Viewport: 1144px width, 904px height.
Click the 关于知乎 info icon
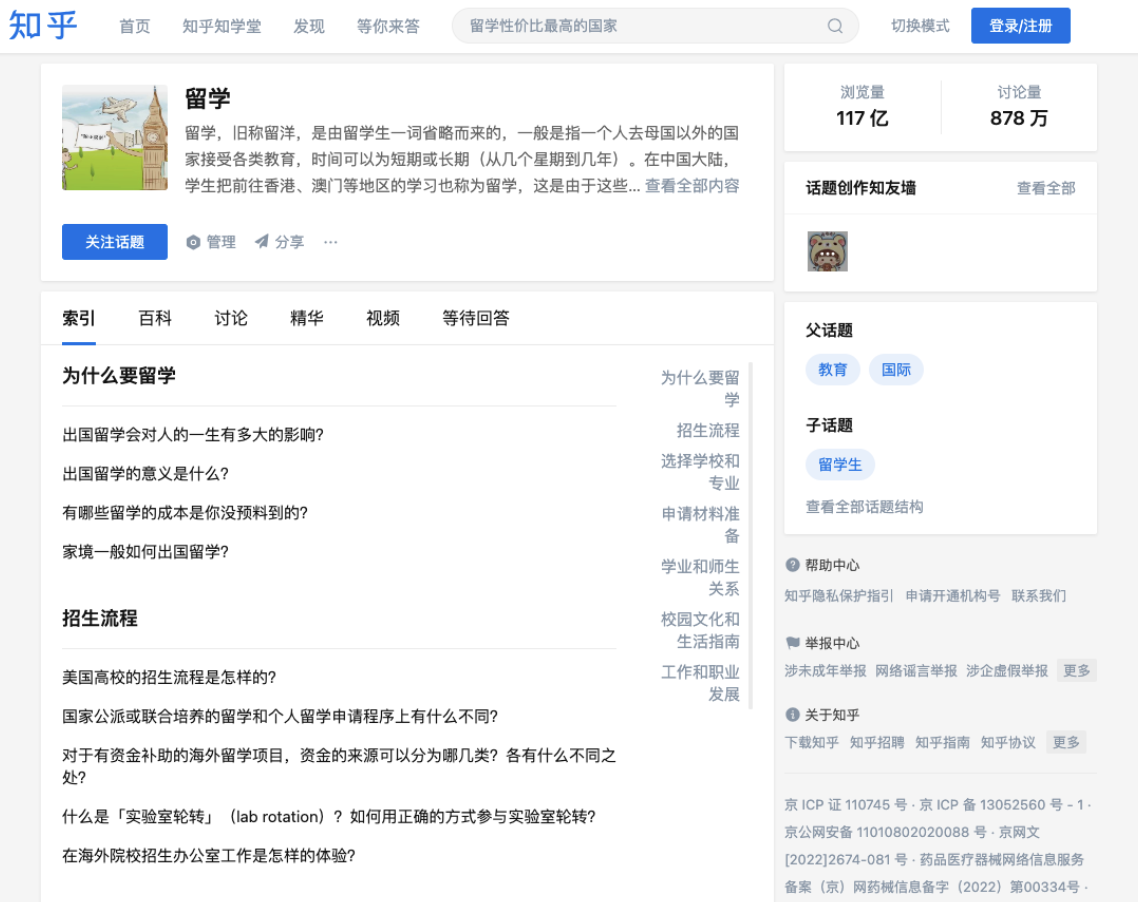click(x=796, y=717)
